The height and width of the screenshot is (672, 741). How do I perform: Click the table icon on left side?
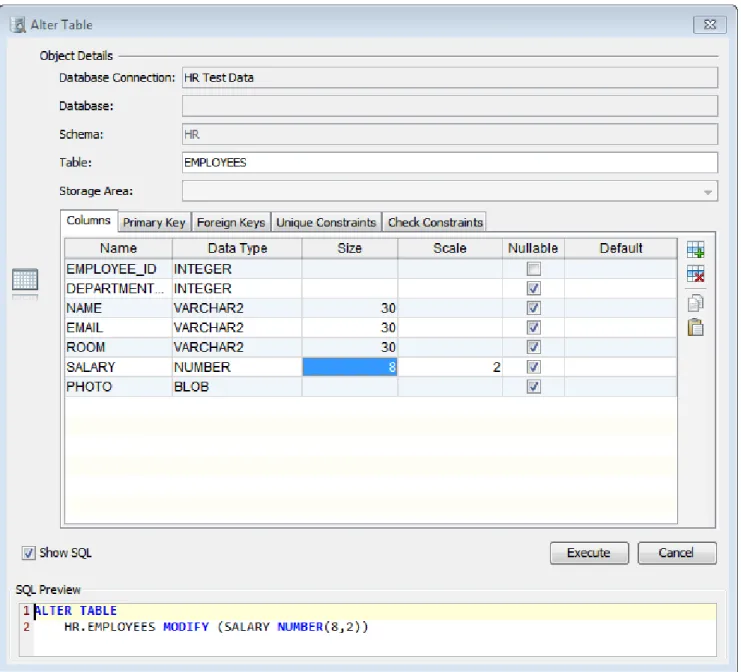click(x=25, y=279)
